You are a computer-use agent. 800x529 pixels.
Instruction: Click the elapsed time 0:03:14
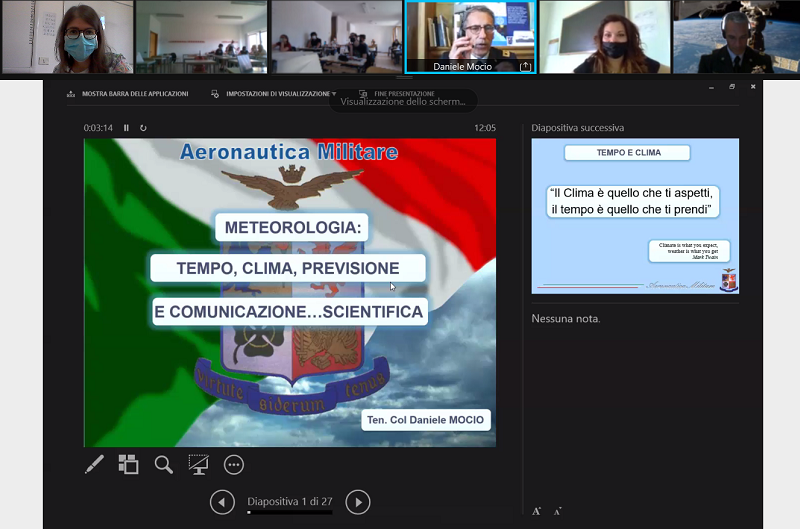point(98,128)
